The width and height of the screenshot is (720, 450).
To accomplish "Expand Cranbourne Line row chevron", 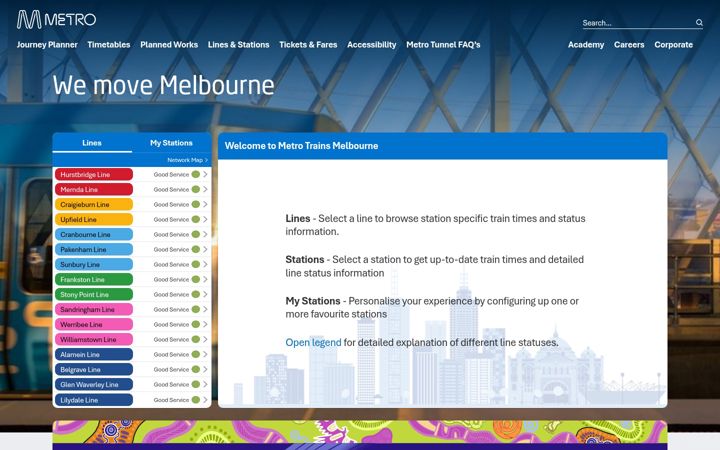I will [205, 234].
